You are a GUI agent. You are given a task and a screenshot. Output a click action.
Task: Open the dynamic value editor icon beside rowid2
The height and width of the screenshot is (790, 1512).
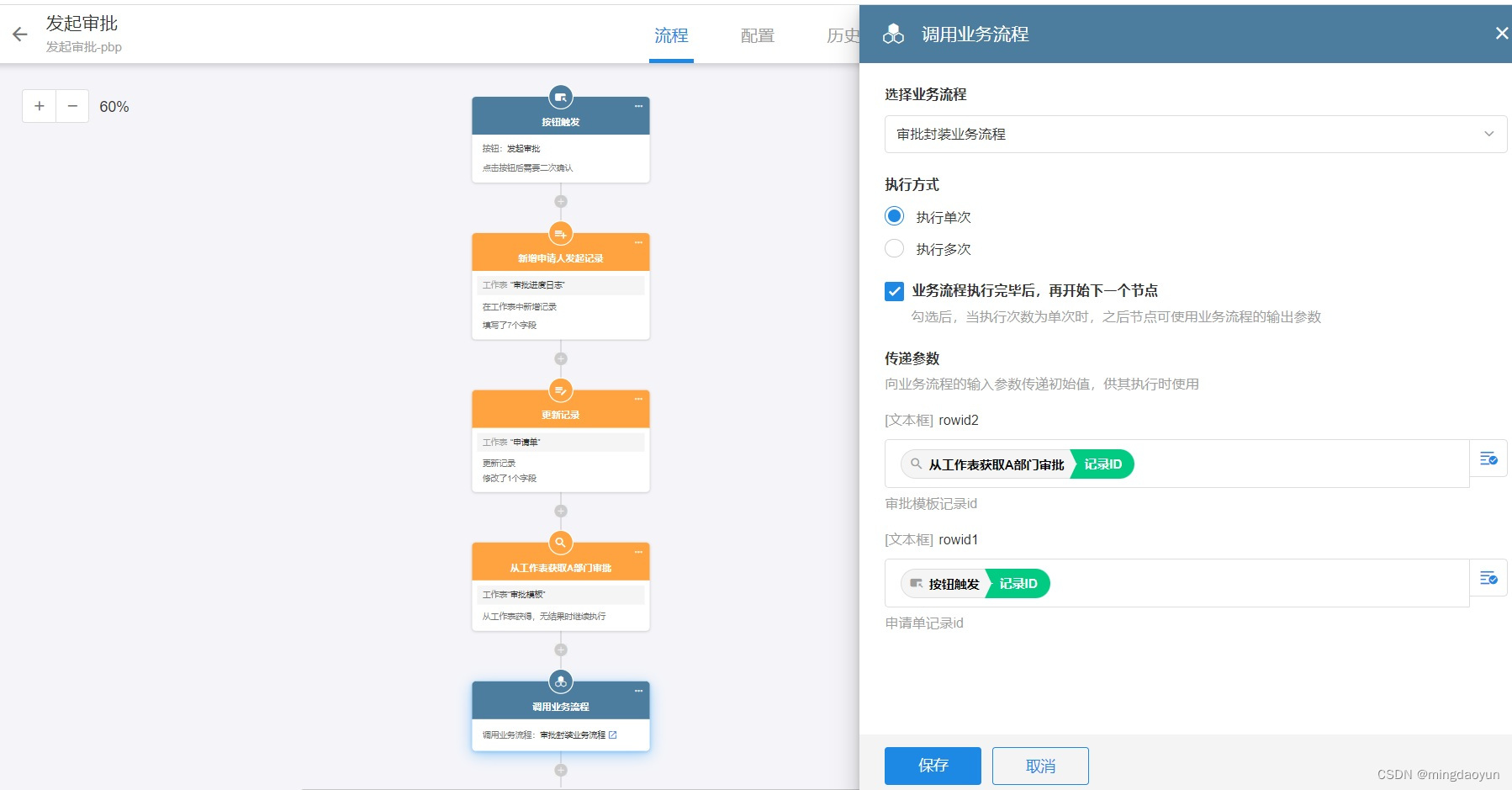(1489, 459)
